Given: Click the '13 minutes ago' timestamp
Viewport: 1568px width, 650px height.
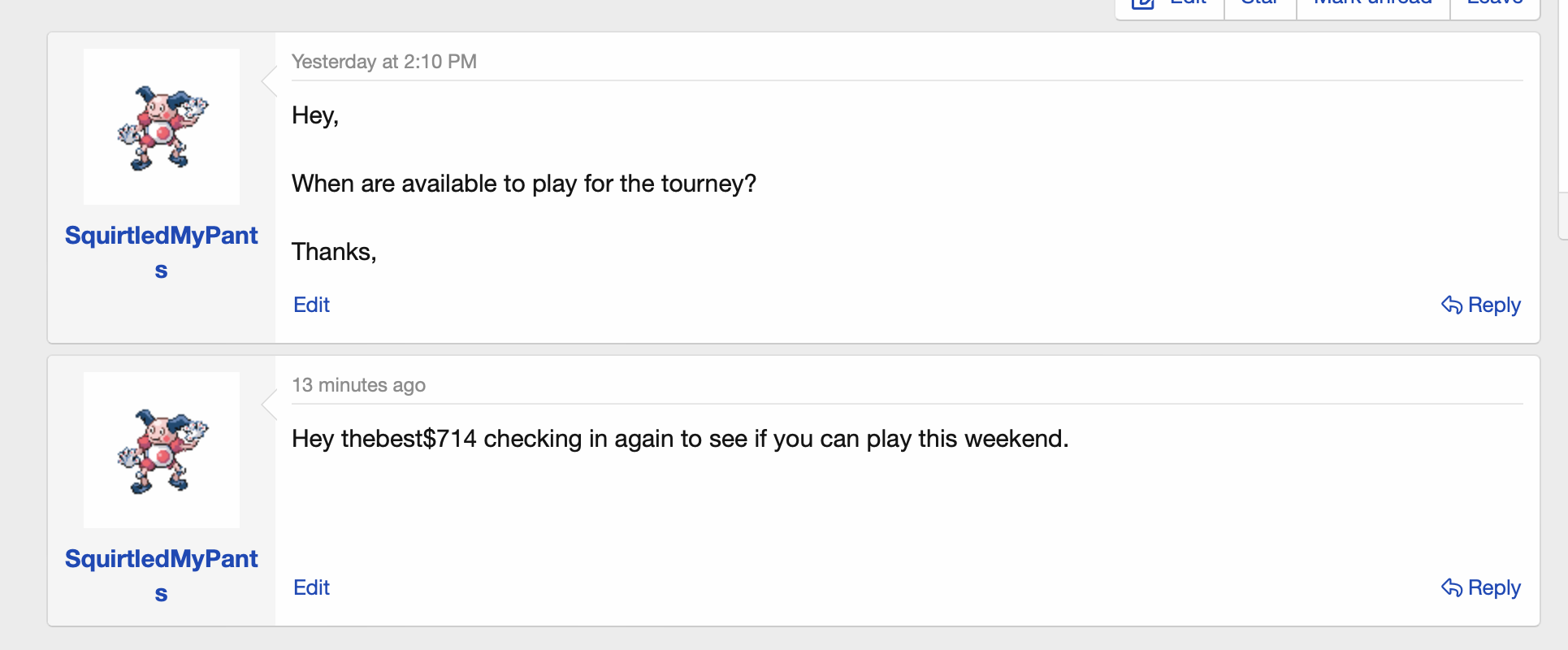Looking at the screenshot, I should click(358, 385).
